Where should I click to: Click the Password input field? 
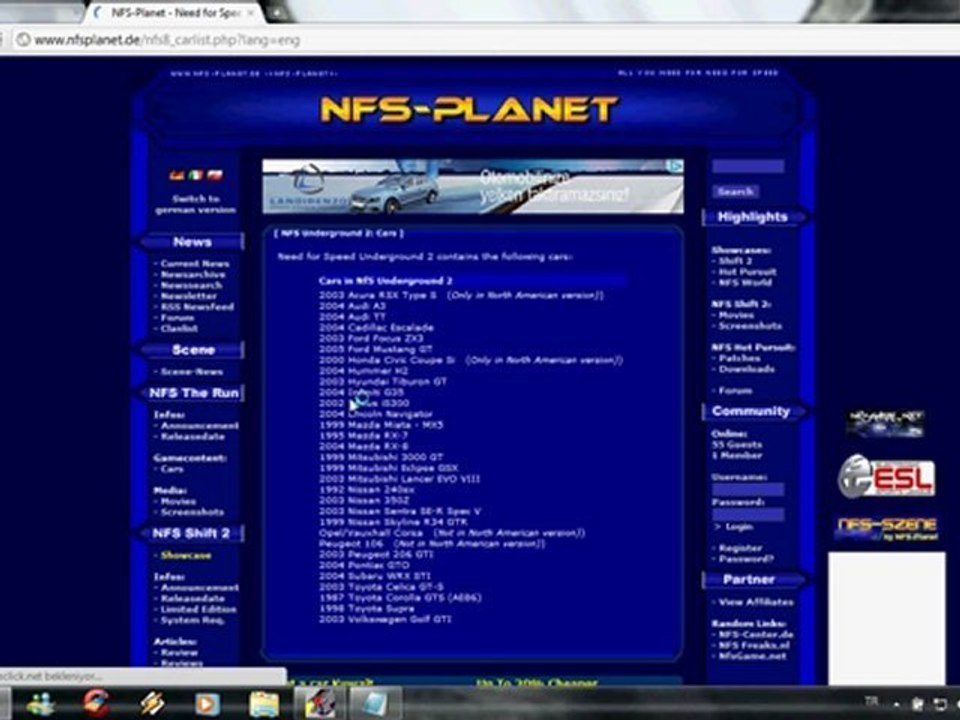(748, 515)
